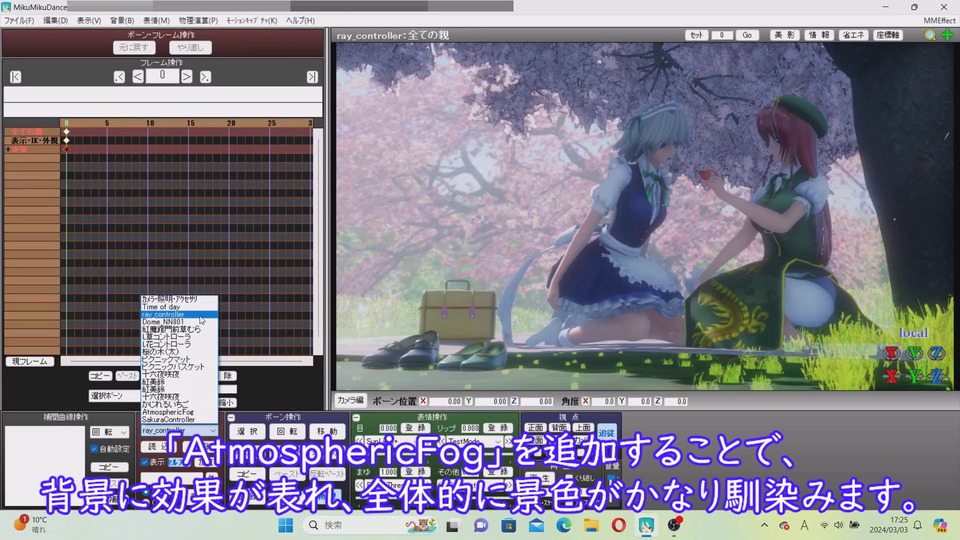This screenshot has width=960, height=540.
Task: Open Windows Start menu
Action: pos(285,525)
